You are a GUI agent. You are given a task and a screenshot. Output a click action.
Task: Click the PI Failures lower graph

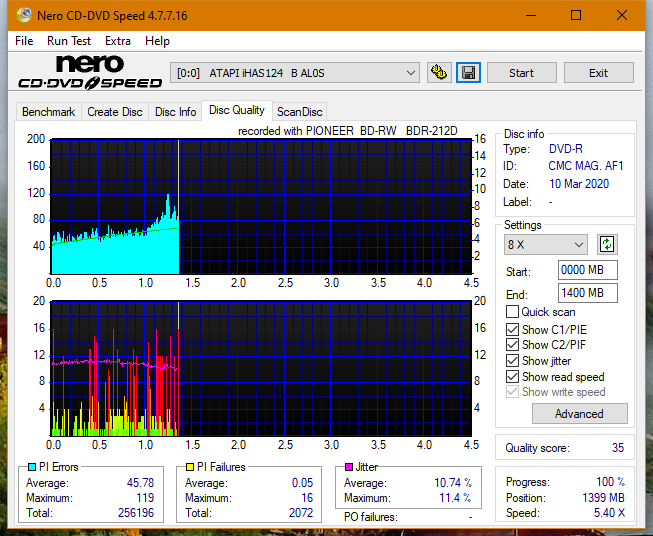261,369
